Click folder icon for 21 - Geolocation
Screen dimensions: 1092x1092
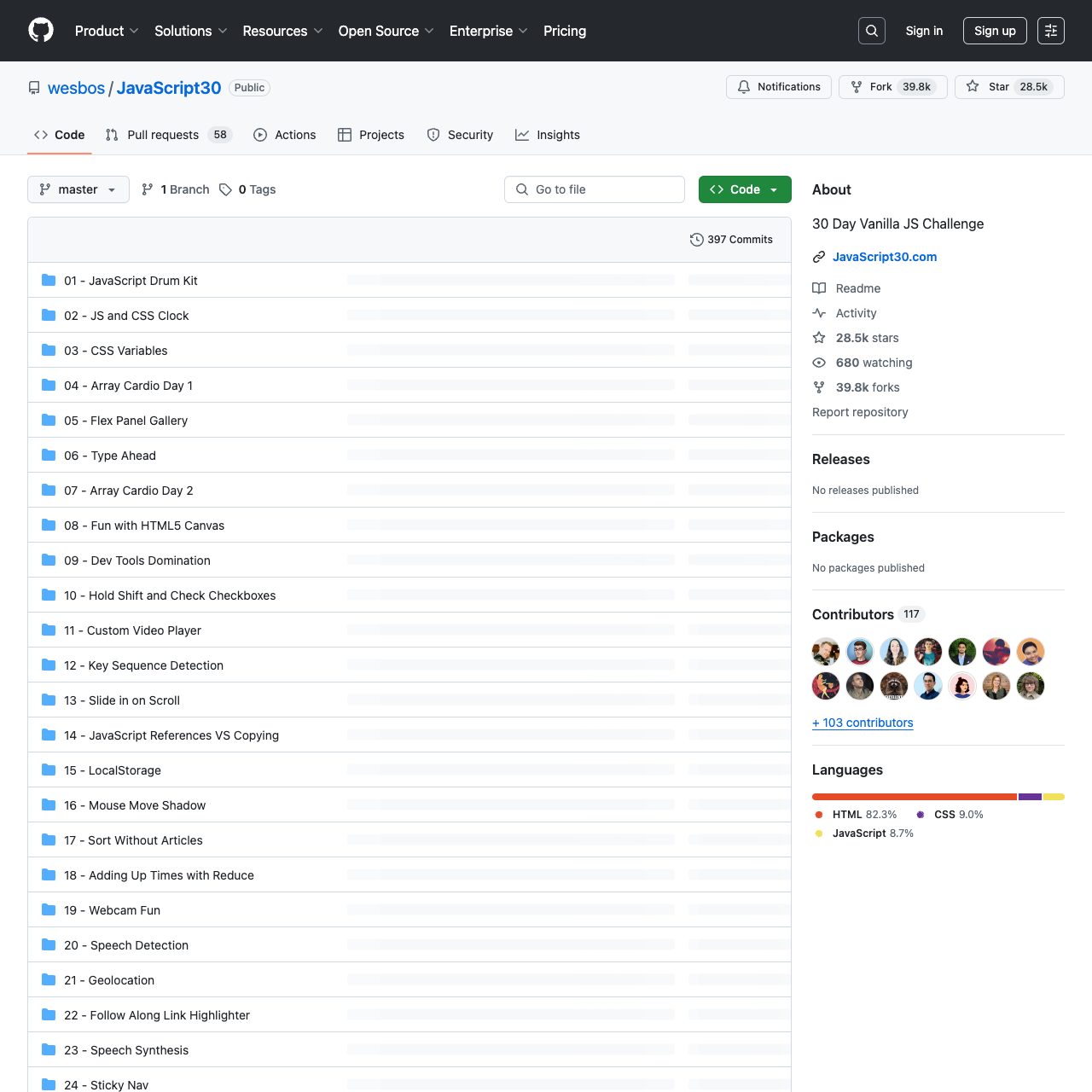49,979
